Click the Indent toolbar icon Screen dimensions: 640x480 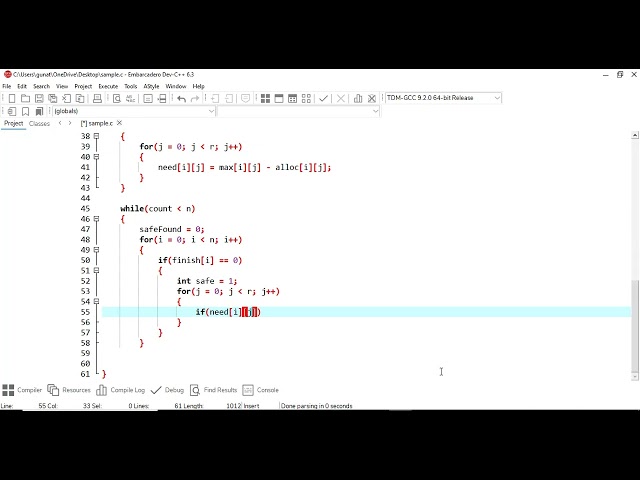(215, 98)
